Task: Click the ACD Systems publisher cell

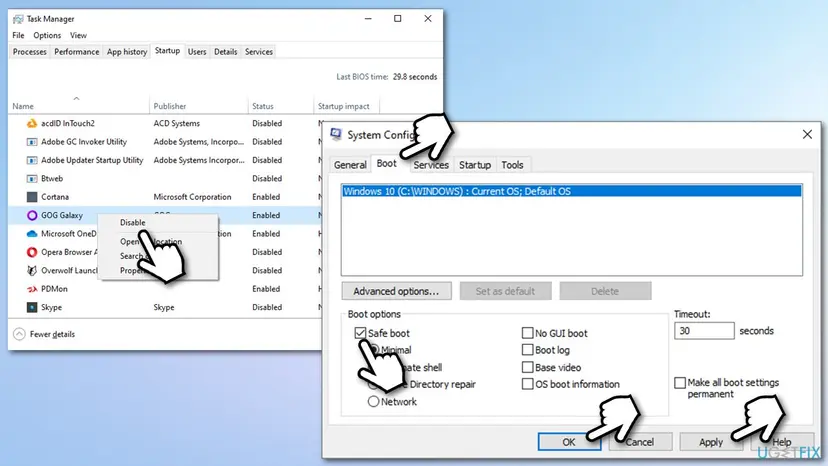Action: coord(176,124)
